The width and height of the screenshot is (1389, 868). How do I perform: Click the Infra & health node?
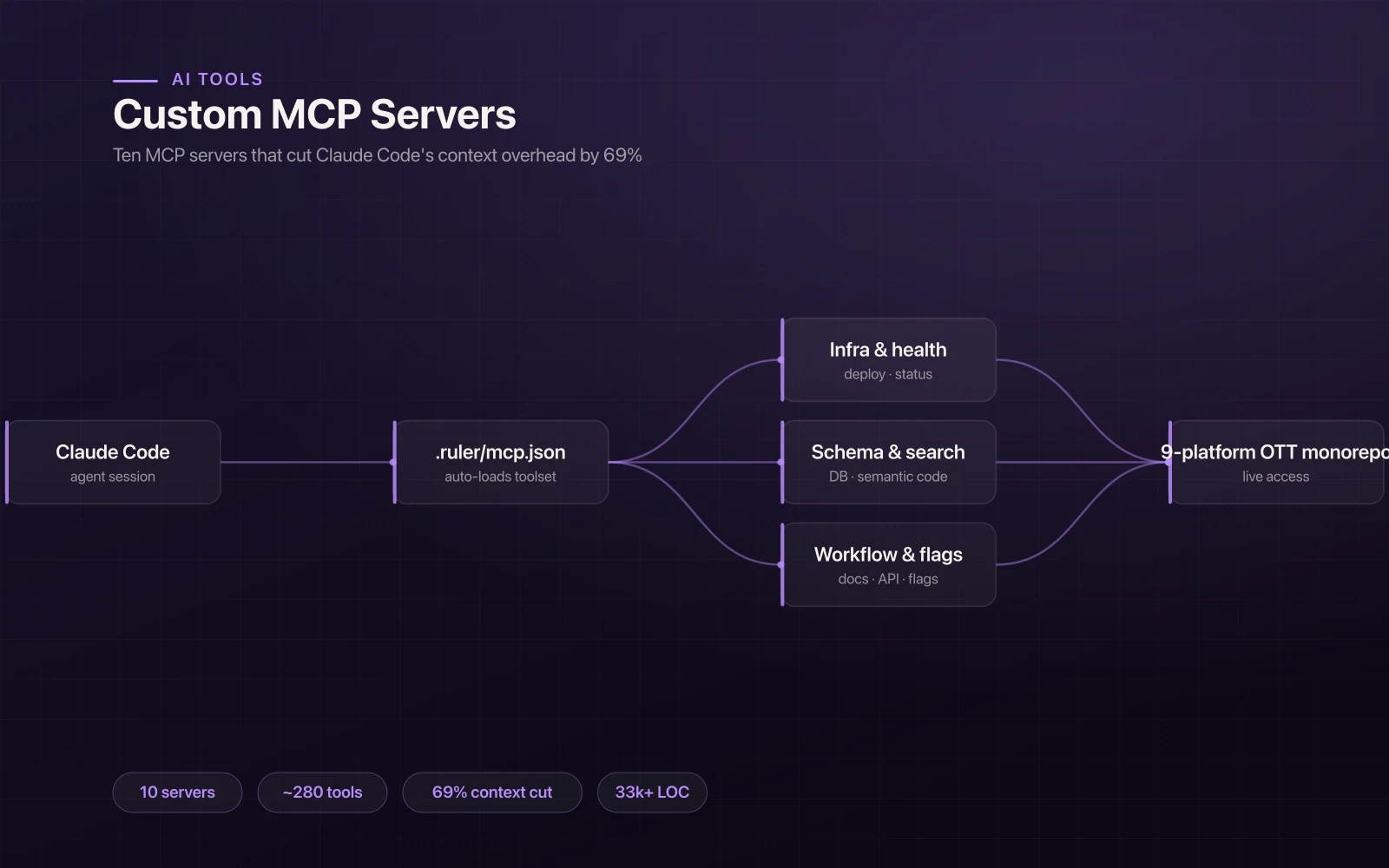[x=888, y=359]
